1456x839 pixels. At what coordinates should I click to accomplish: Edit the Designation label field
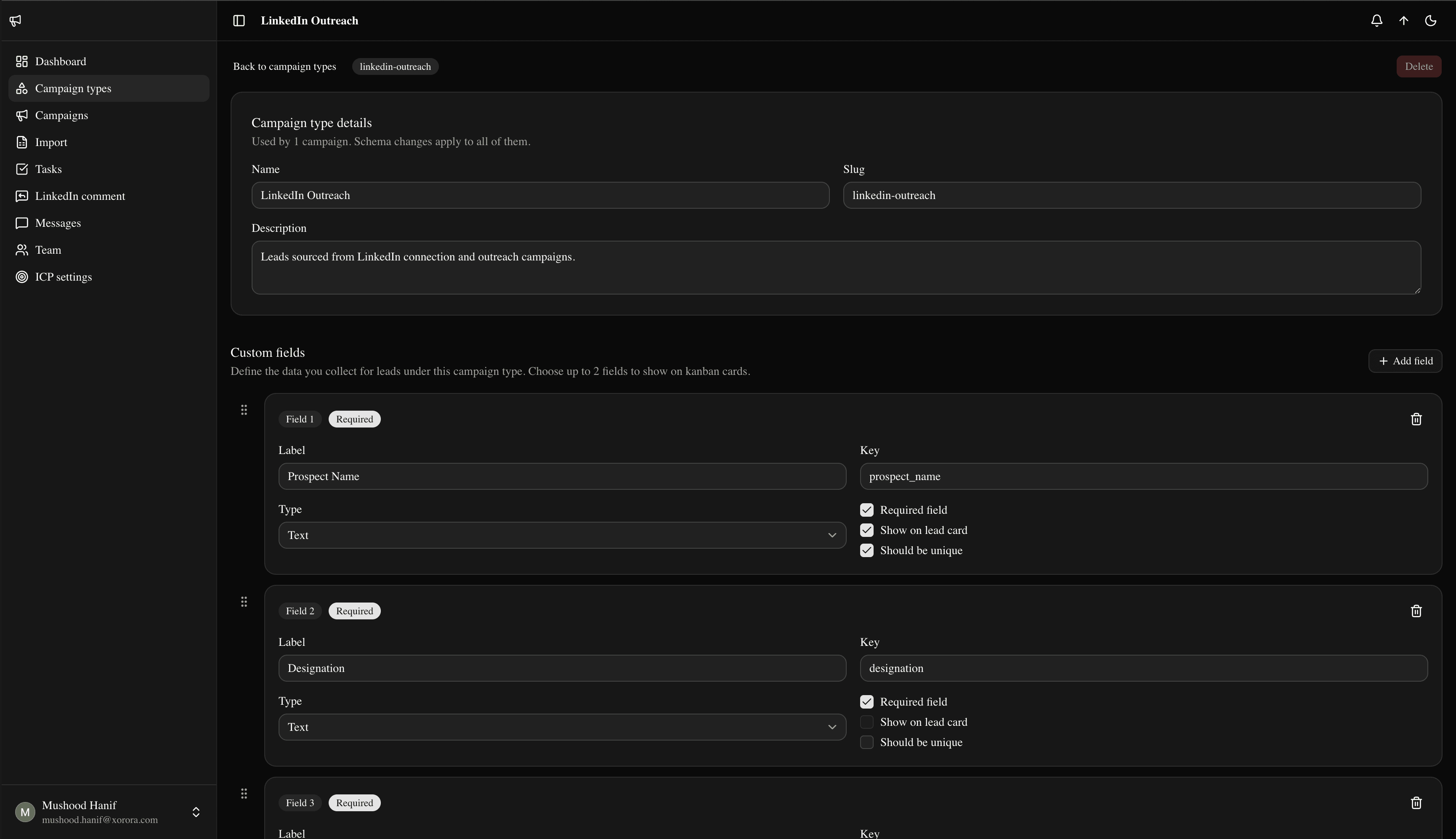[562, 669]
